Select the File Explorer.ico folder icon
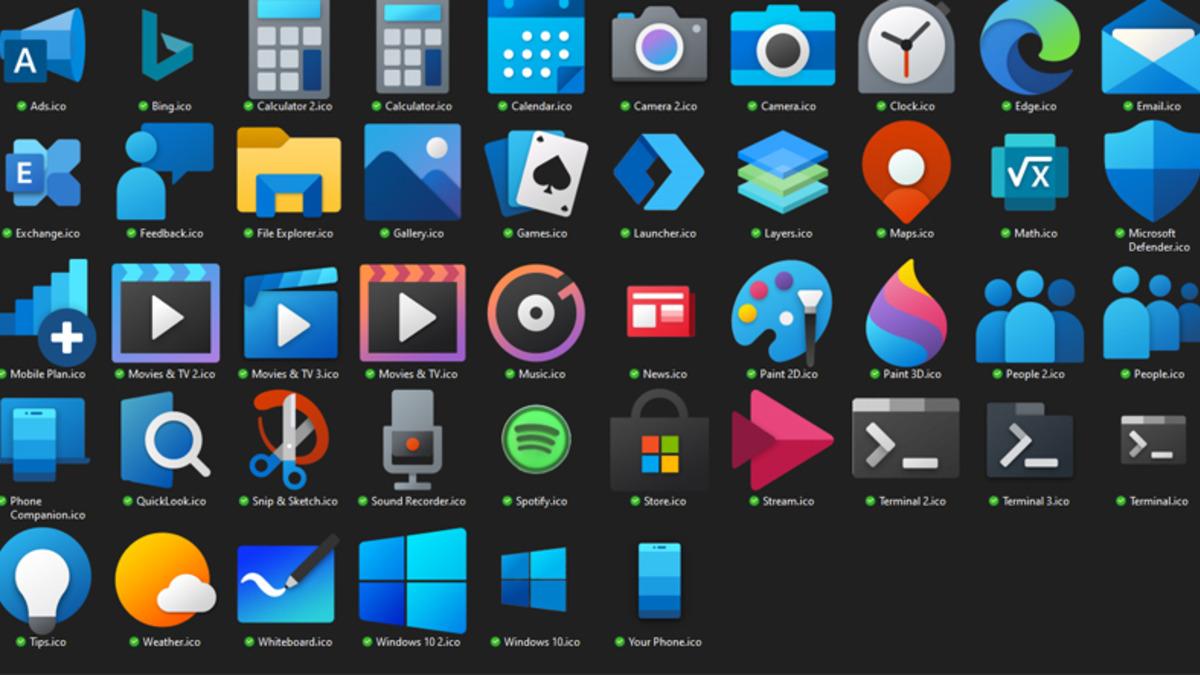 coord(289,172)
